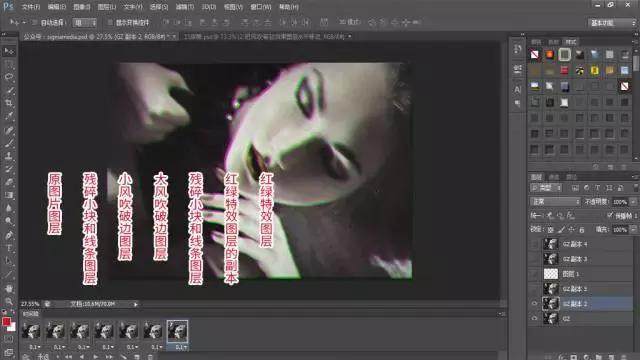Filter layers by pixel layers icon

point(575,188)
